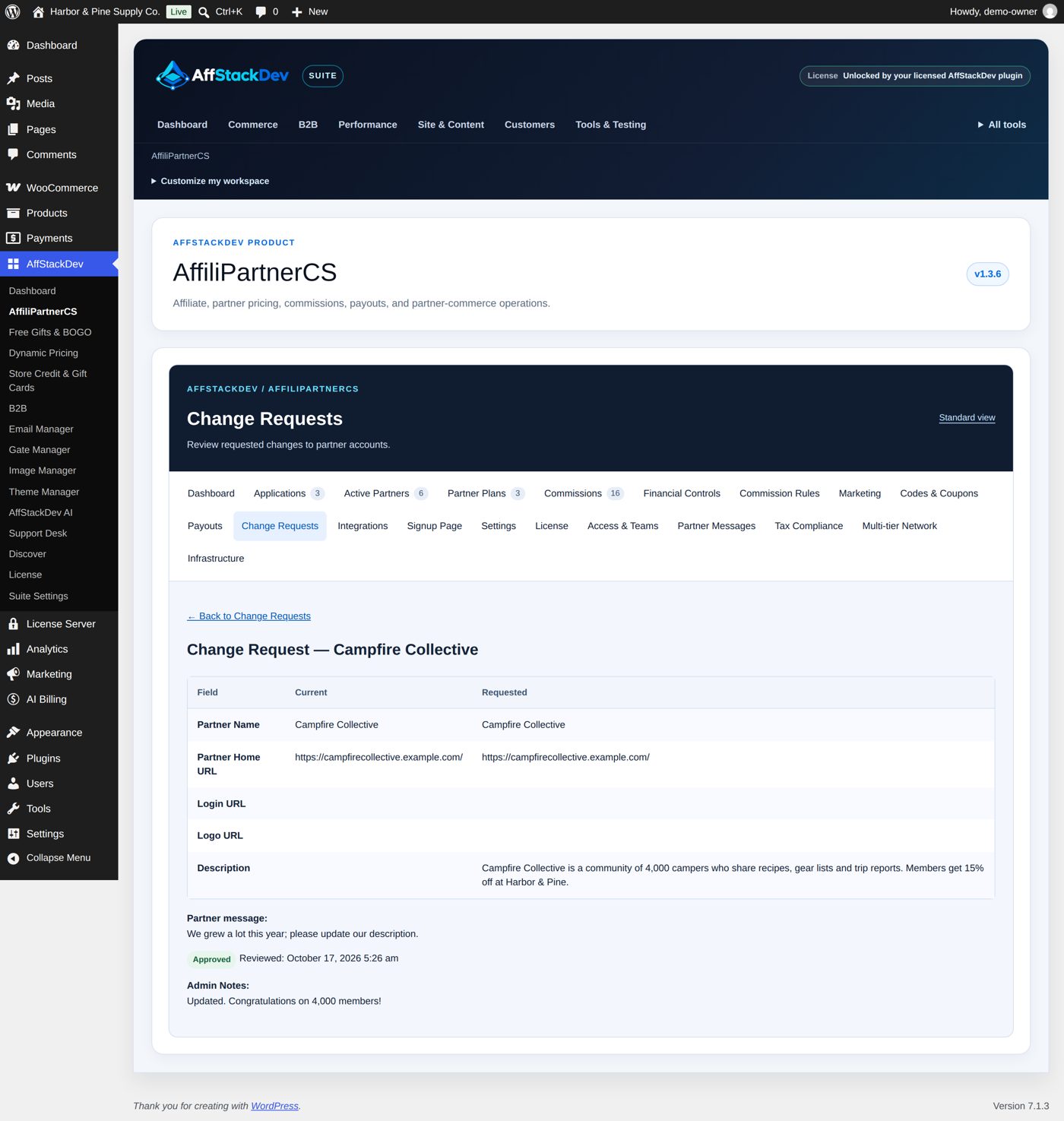Click the Payments dollar icon
1064x1121 pixels.
tap(13, 238)
